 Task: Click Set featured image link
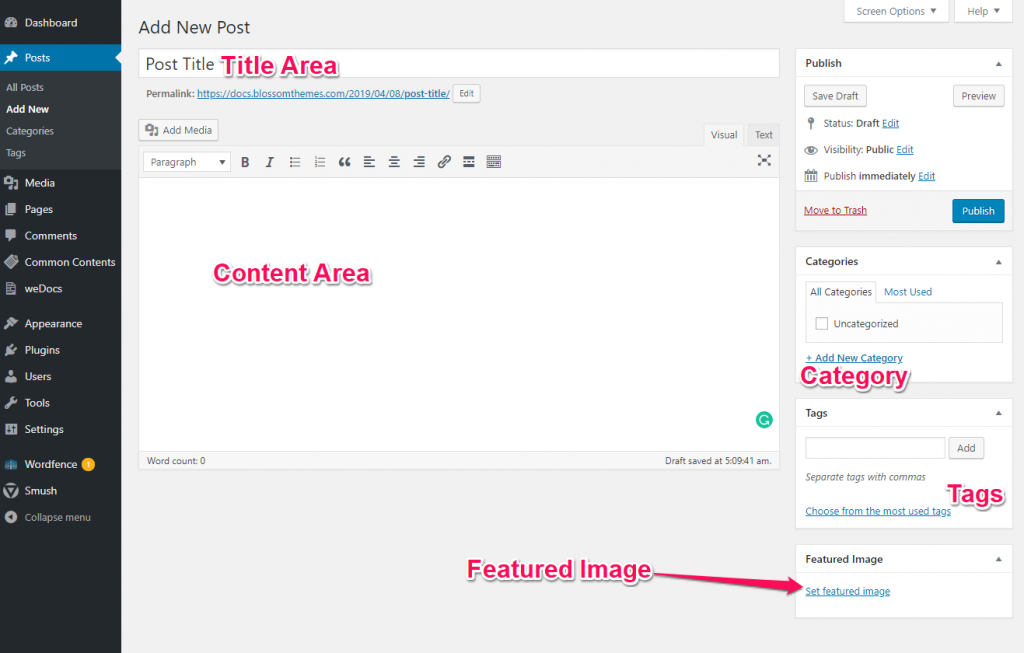[x=847, y=591]
